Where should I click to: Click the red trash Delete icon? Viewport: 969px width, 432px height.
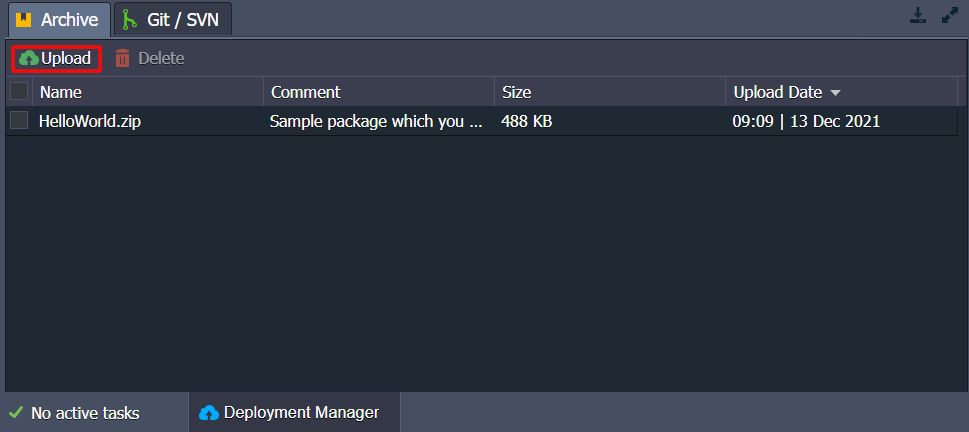(x=123, y=59)
